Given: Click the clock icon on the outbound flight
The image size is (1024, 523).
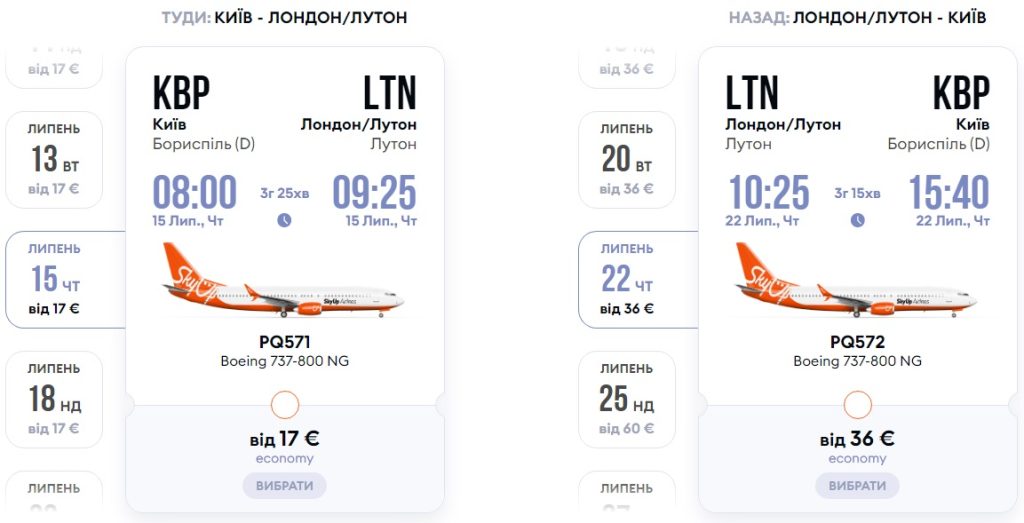Looking at the screenshot, I should [x=284, y=220].
